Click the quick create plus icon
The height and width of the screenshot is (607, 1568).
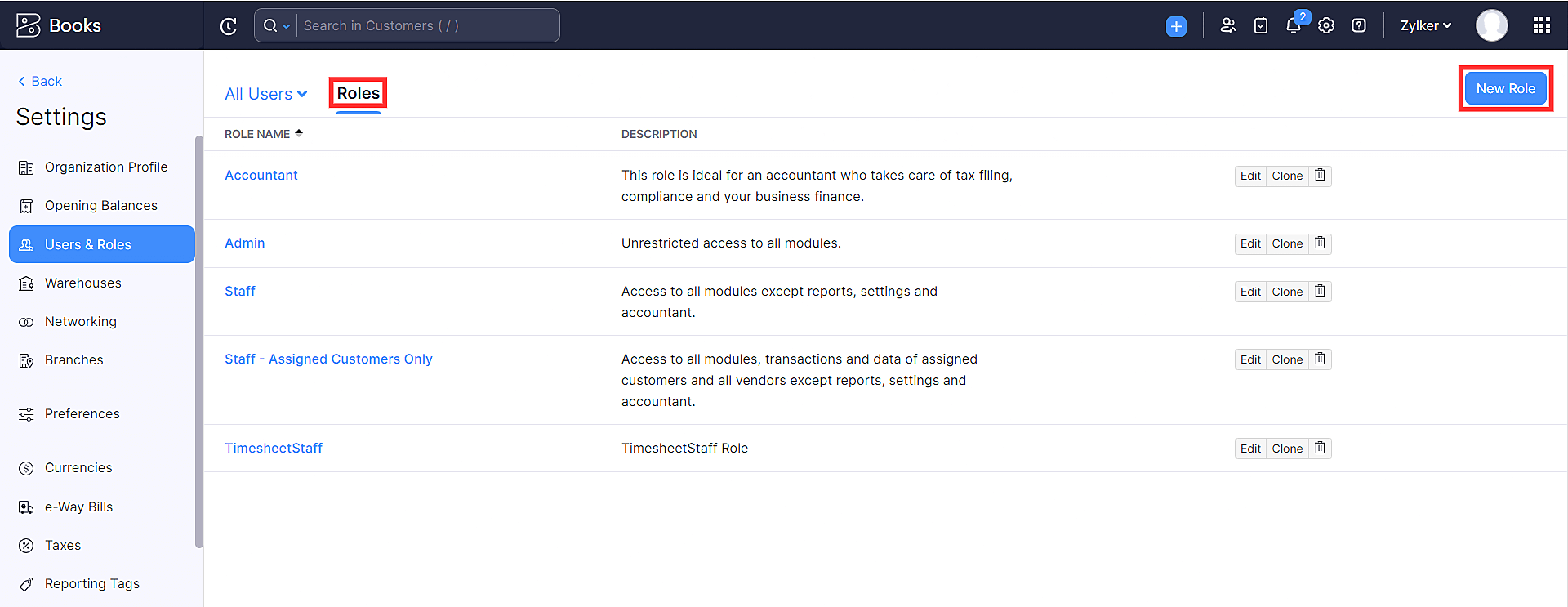coord(1176,26)
